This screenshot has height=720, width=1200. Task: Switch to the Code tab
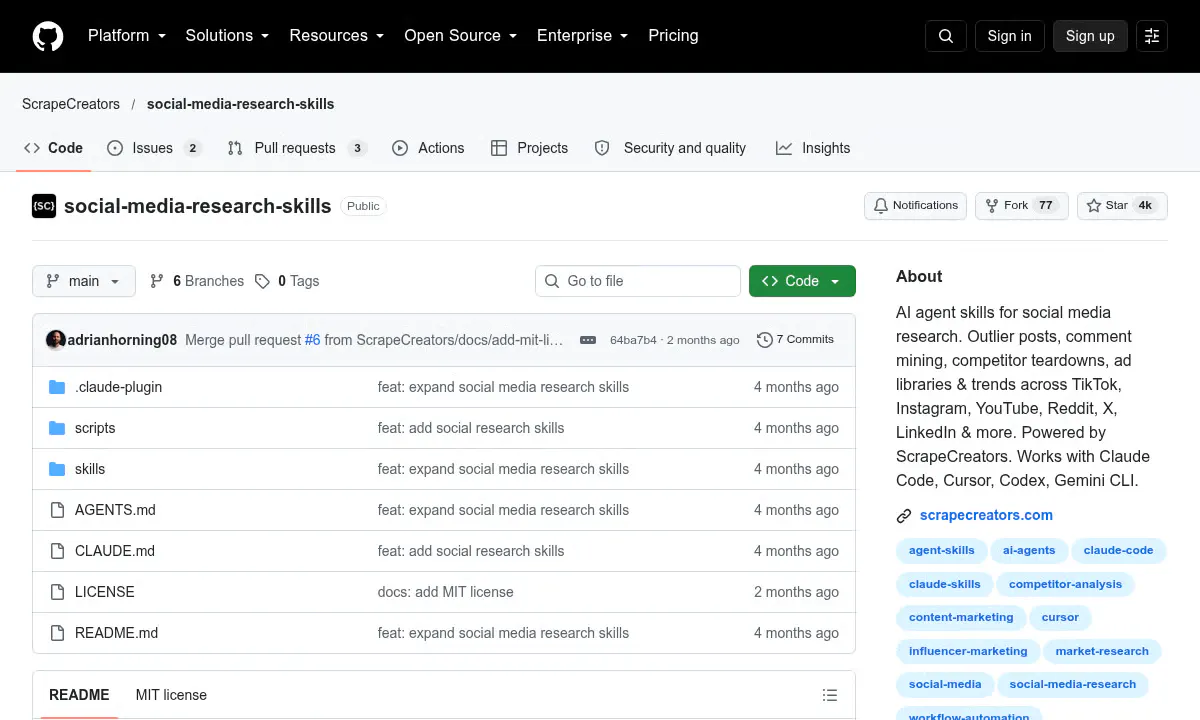54,148
